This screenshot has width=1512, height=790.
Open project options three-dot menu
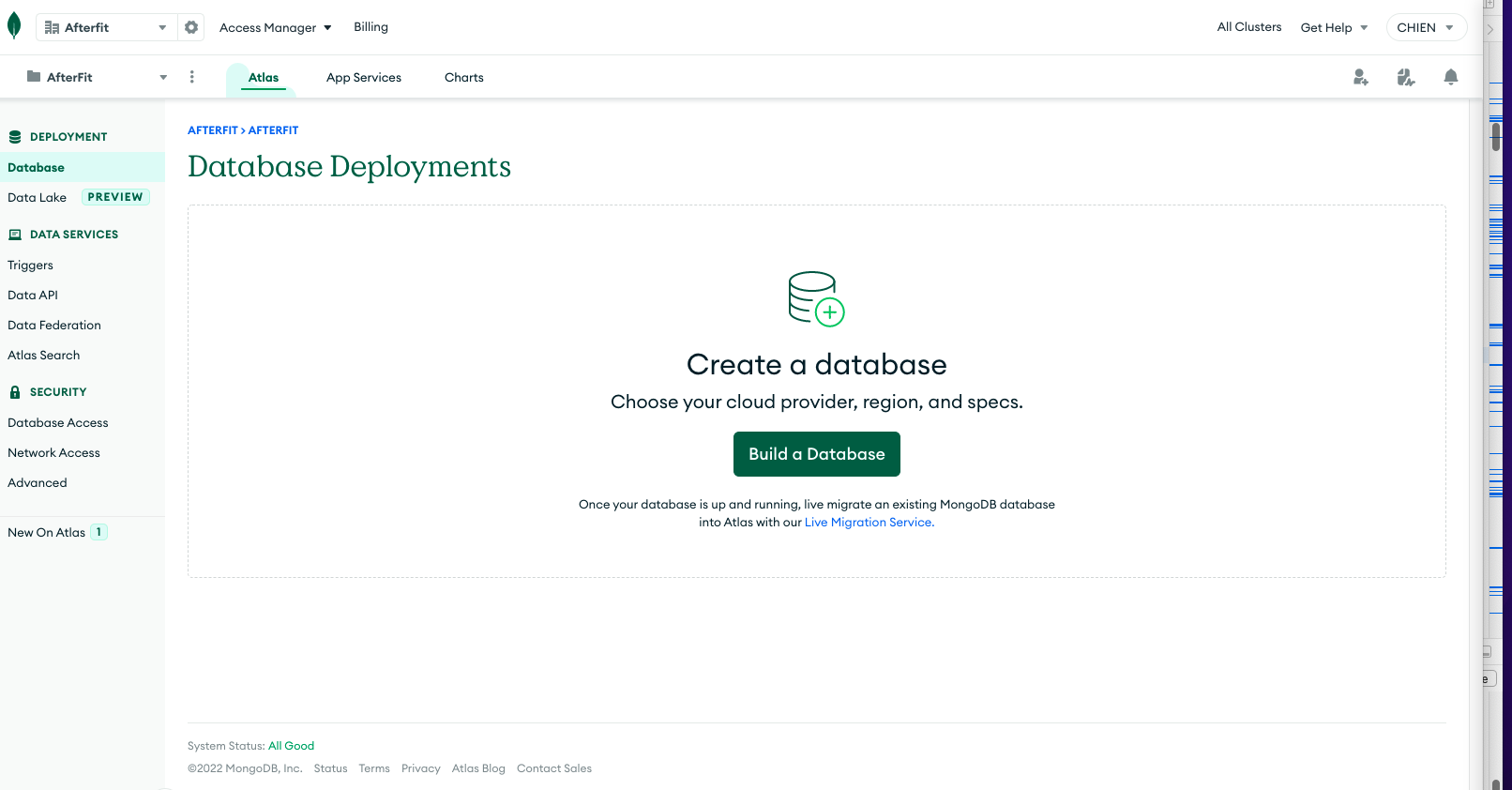coord(192,77)
